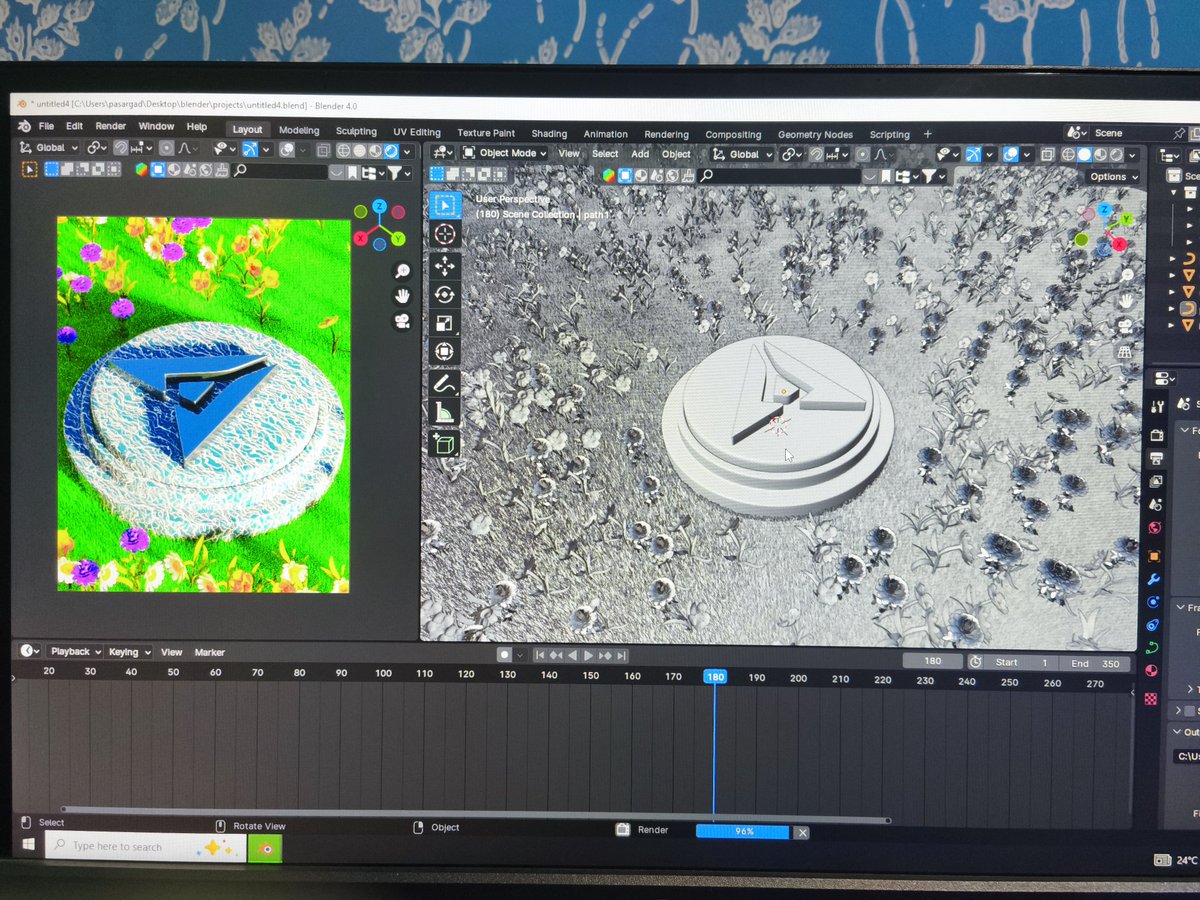Viewport: 1200px width, 900px height.
Task: Select the combined Transform tool
Action: coord(446,352)
